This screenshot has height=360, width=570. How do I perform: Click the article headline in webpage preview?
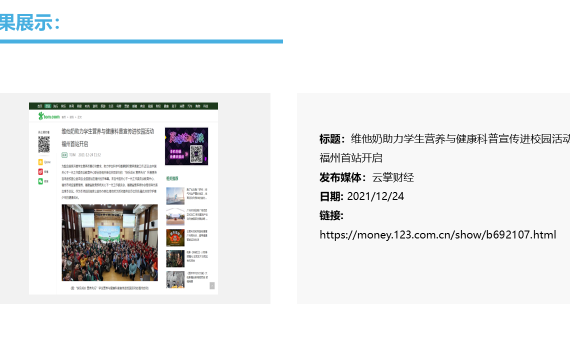tap(108, 137)
